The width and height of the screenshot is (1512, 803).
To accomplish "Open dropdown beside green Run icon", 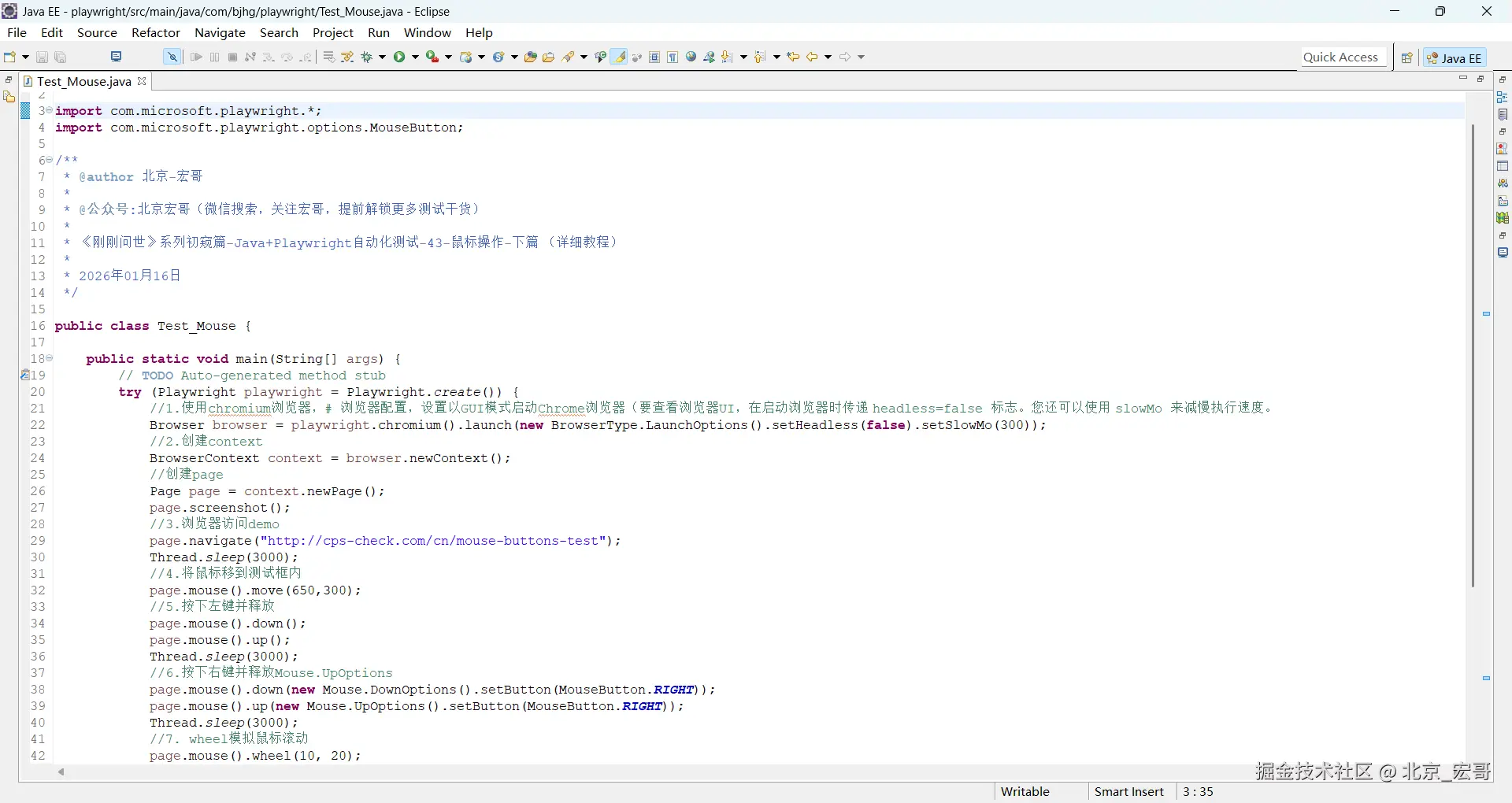I will (416, 57).
